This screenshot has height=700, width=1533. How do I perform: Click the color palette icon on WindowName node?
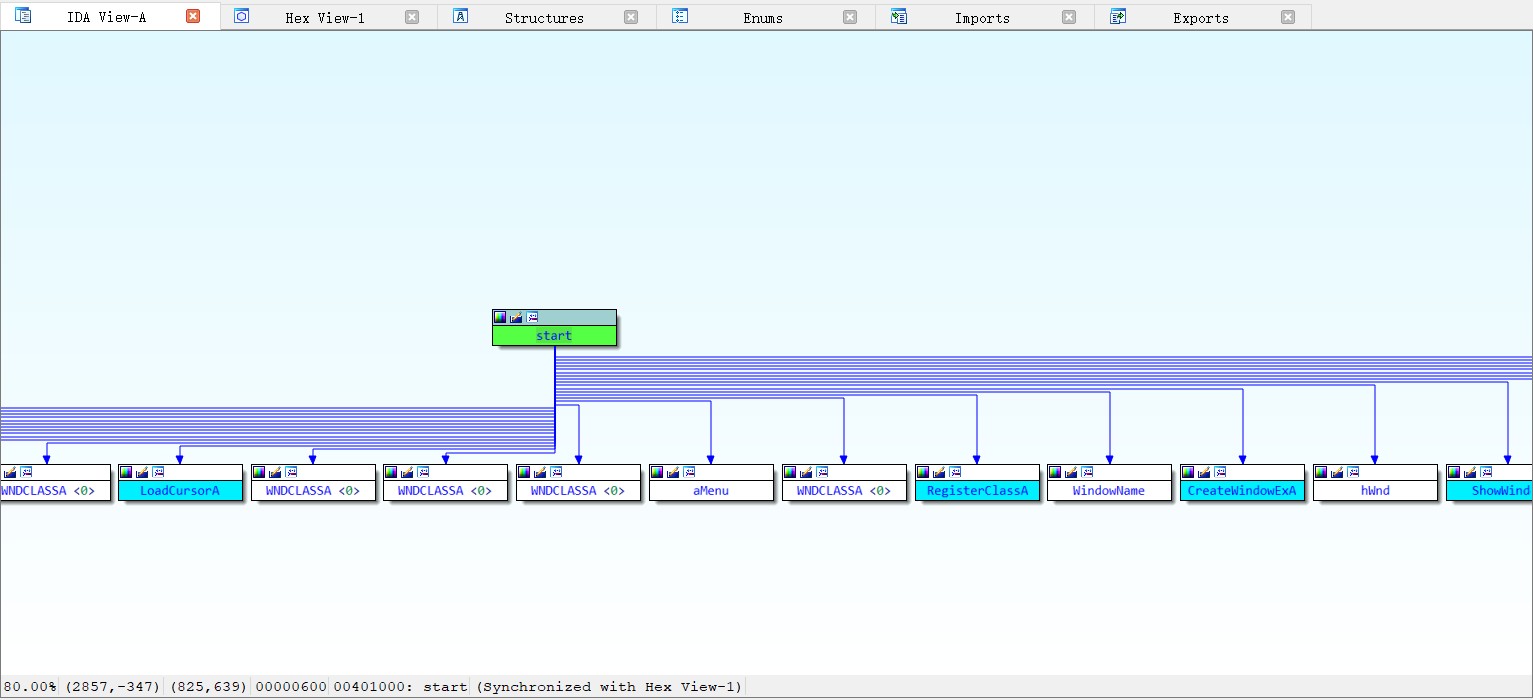point(1055,472)
